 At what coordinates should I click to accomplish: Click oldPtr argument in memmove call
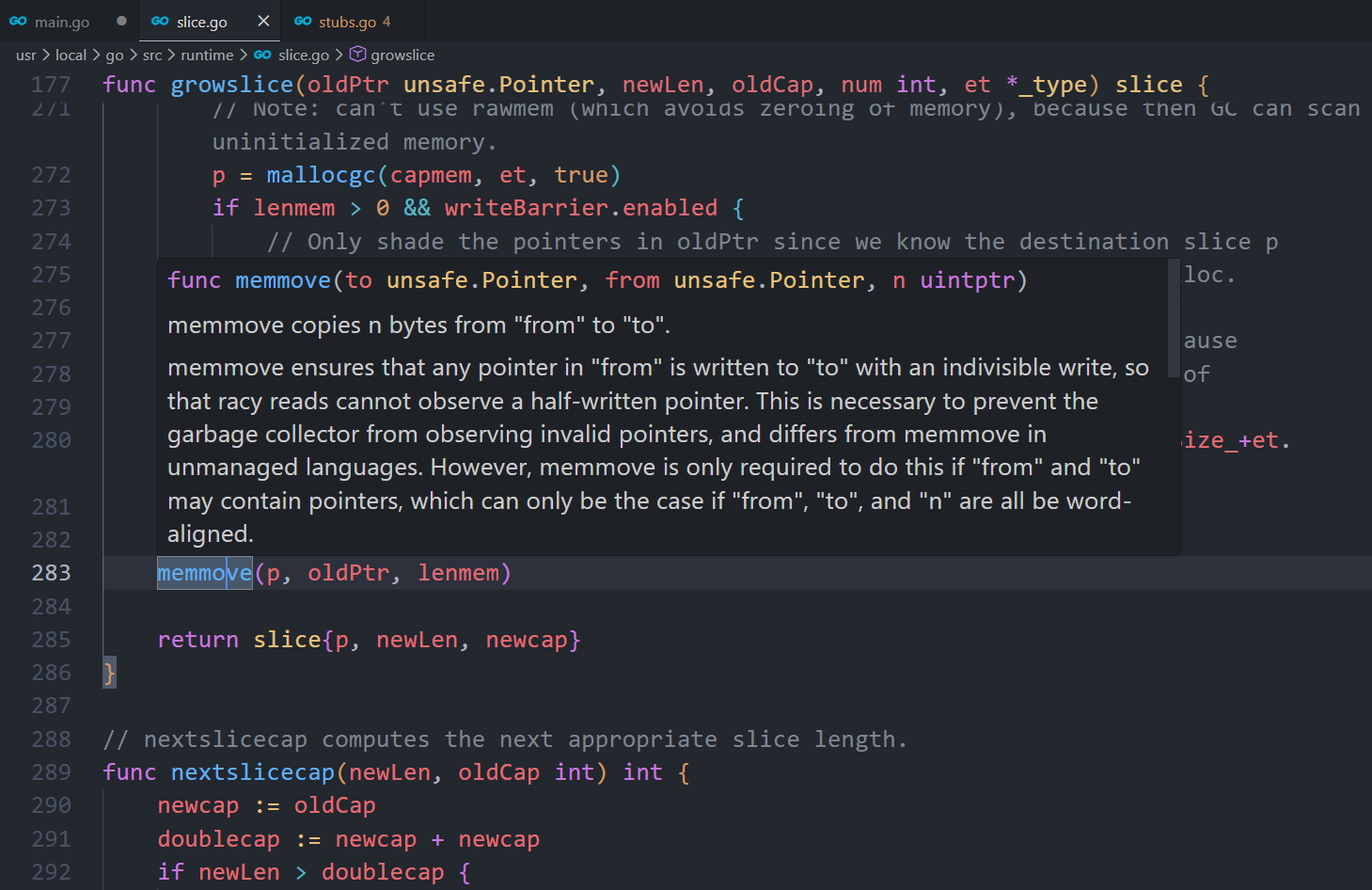pyautogui.click(x=349, y=573)
